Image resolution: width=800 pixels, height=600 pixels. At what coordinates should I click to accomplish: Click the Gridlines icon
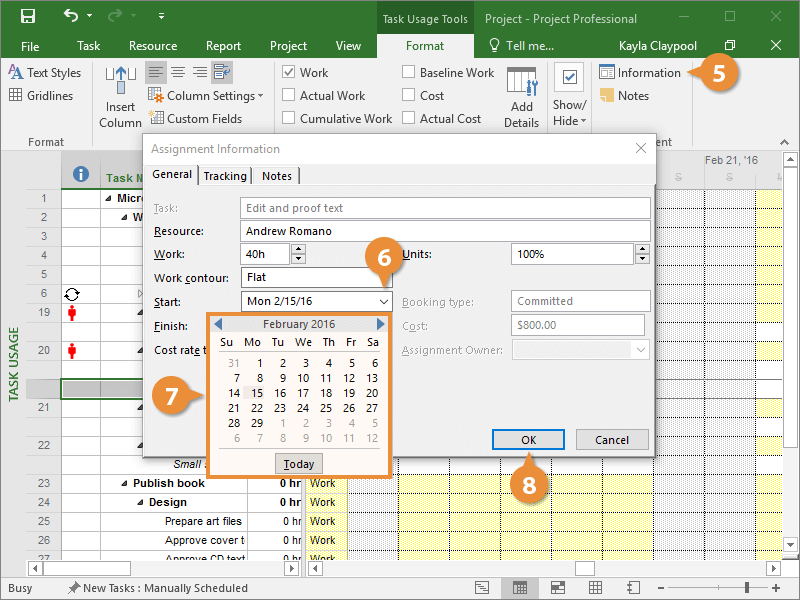pyautogui.click(x=41, y=96)
